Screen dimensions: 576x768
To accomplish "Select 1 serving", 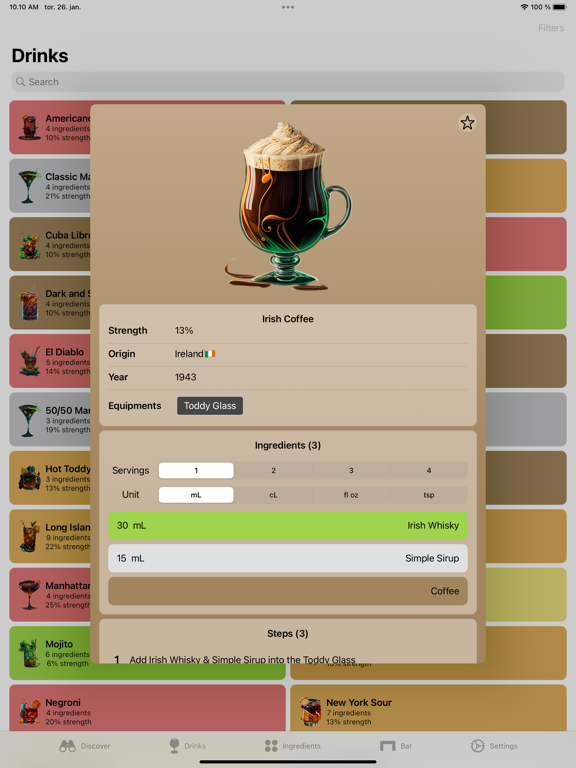I will click(196, 470).
